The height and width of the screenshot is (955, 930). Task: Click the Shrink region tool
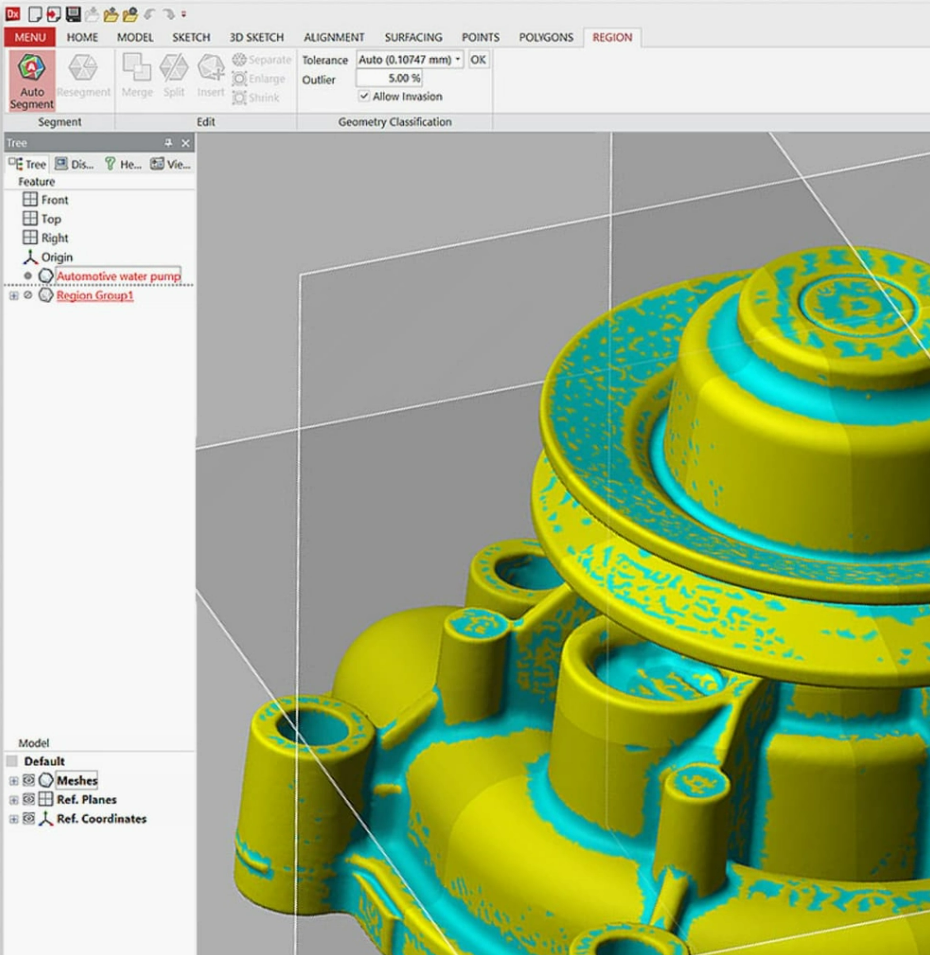256,98
